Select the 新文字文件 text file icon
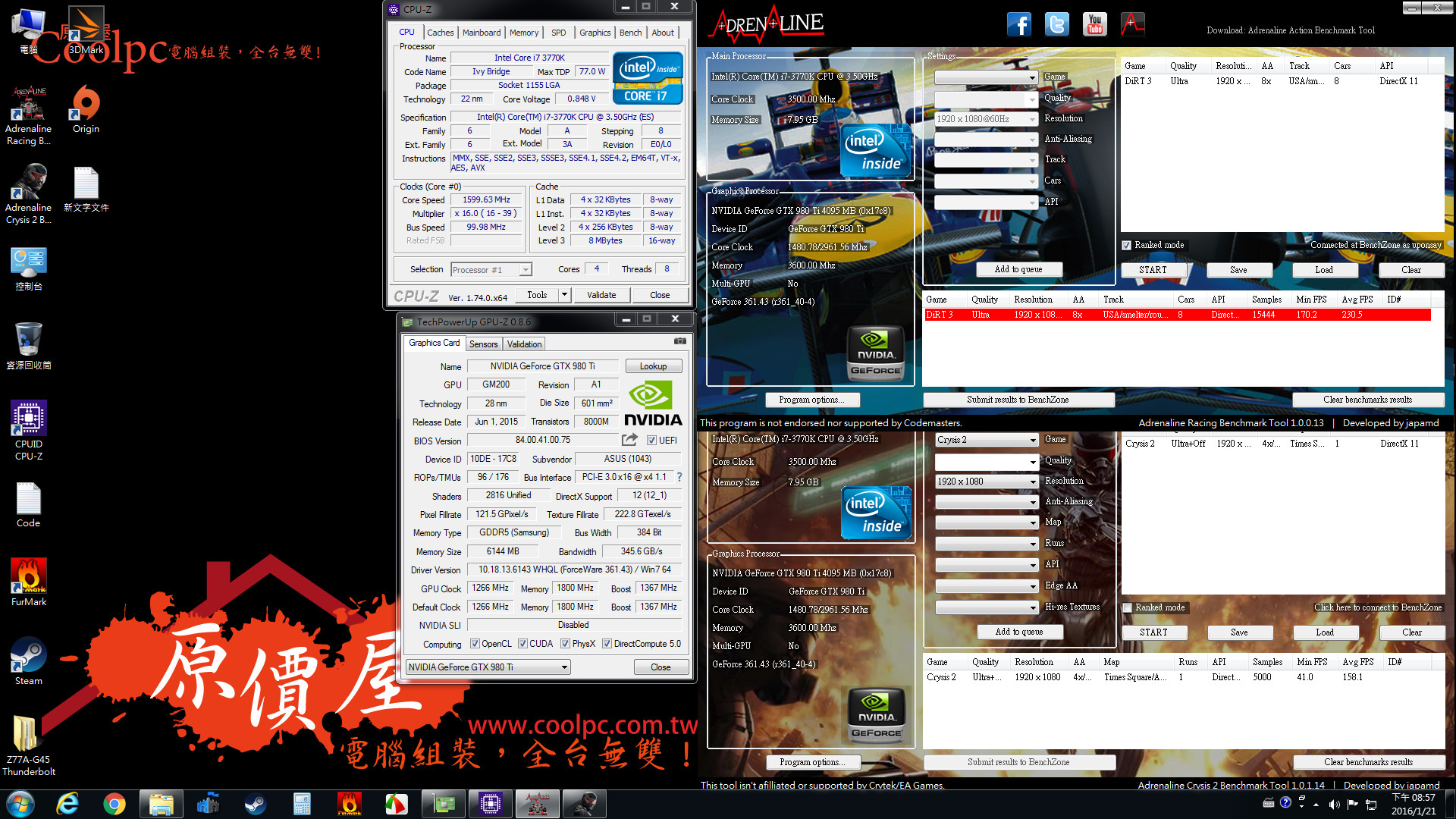 click(x=86, y=190)
